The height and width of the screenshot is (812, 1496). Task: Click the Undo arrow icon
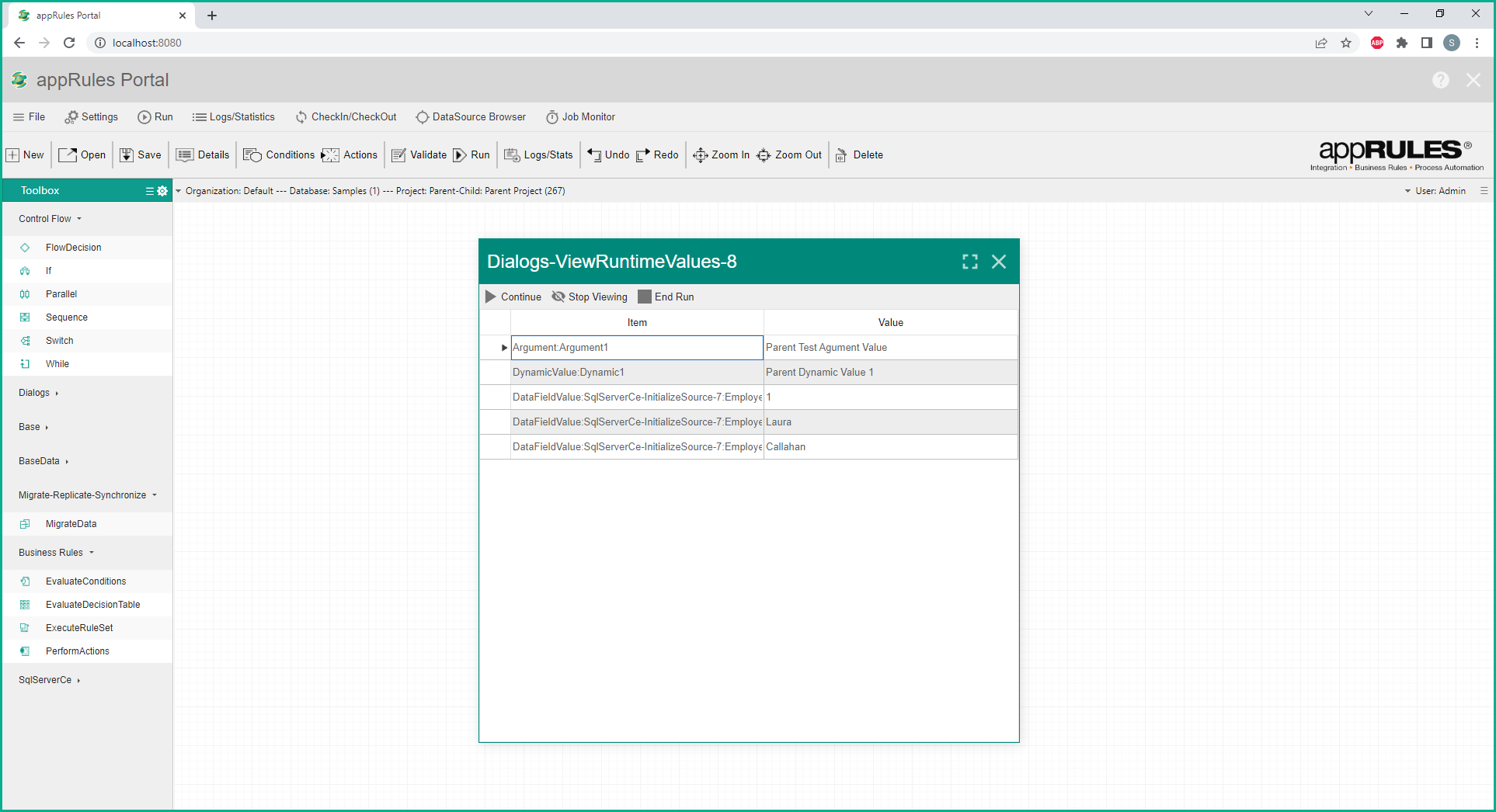click(594, 155)
